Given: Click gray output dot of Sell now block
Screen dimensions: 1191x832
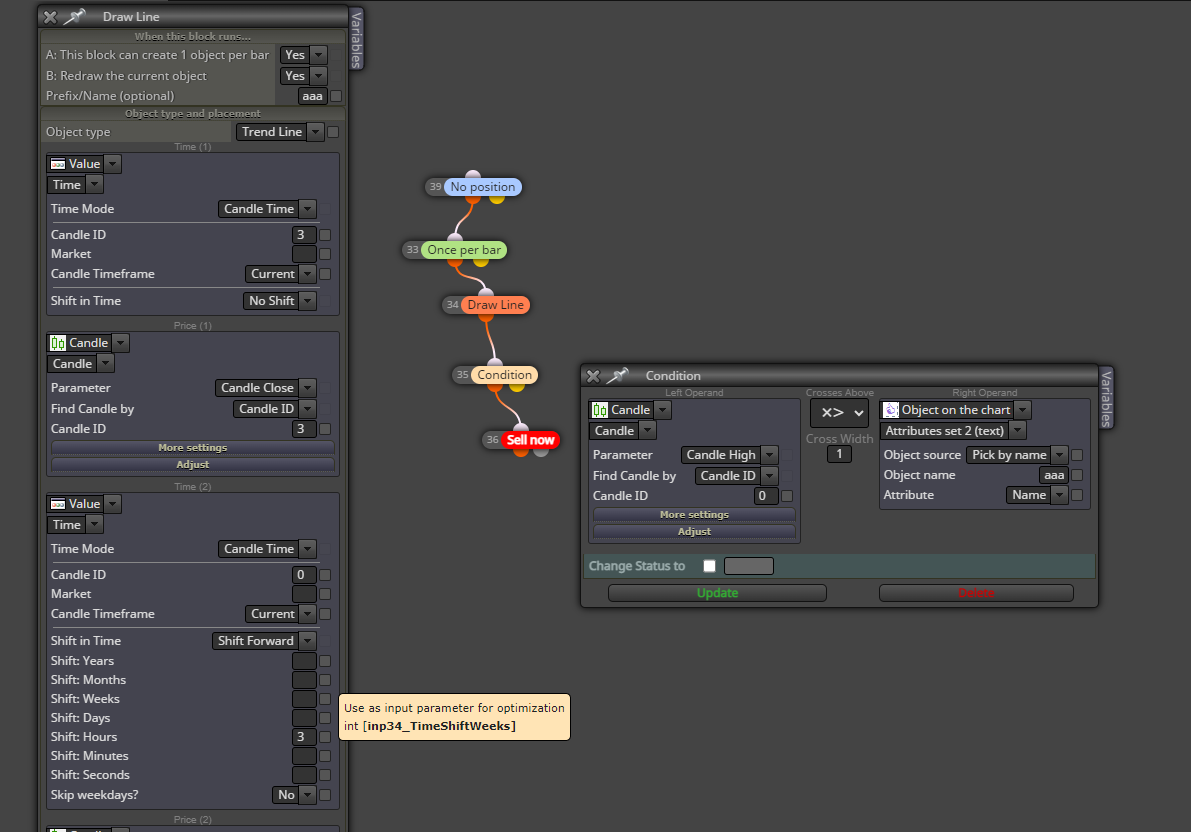Looking at the screenshot, I should point(541,451).
